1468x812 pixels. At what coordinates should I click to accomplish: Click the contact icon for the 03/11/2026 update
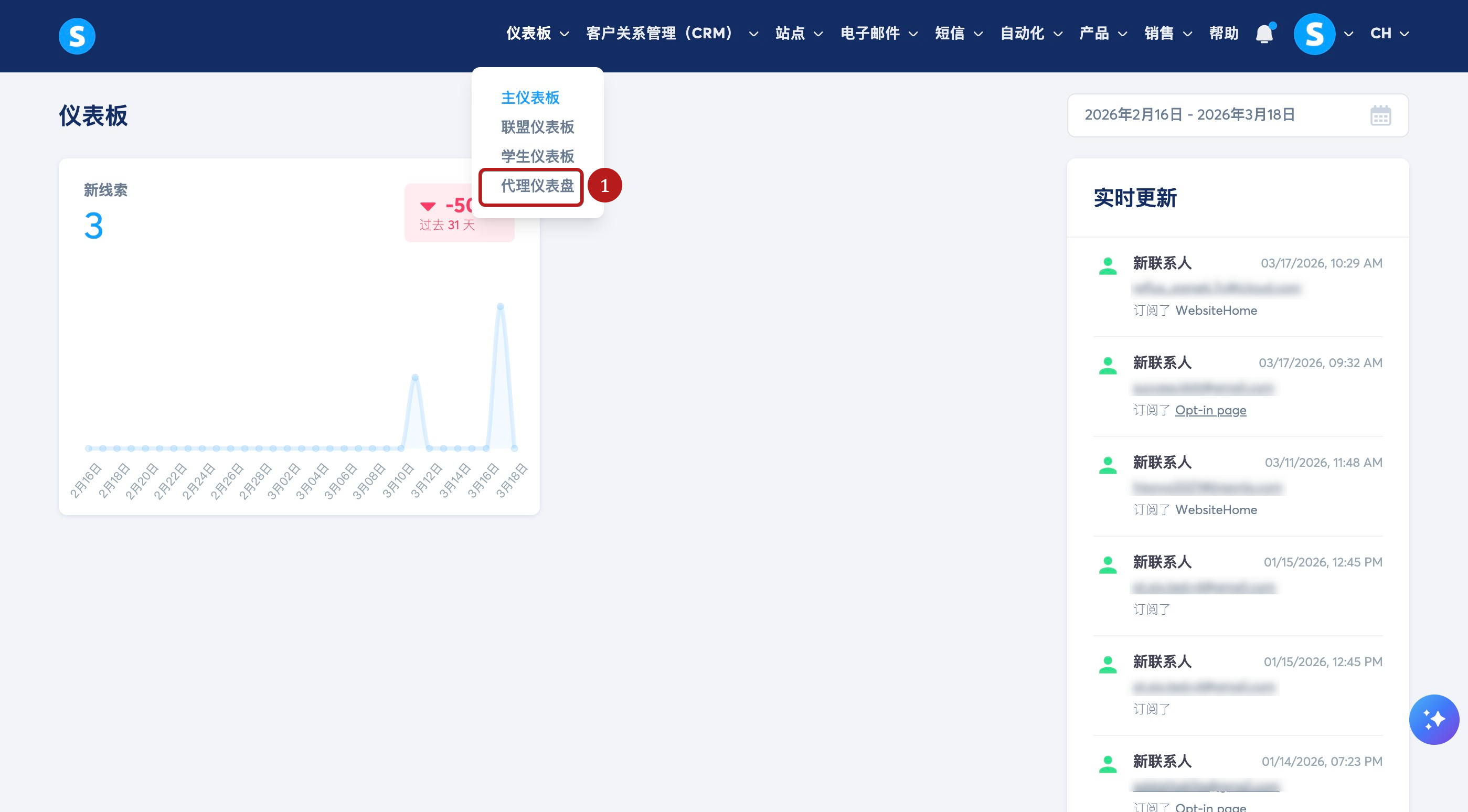[x=1107, y=465]
